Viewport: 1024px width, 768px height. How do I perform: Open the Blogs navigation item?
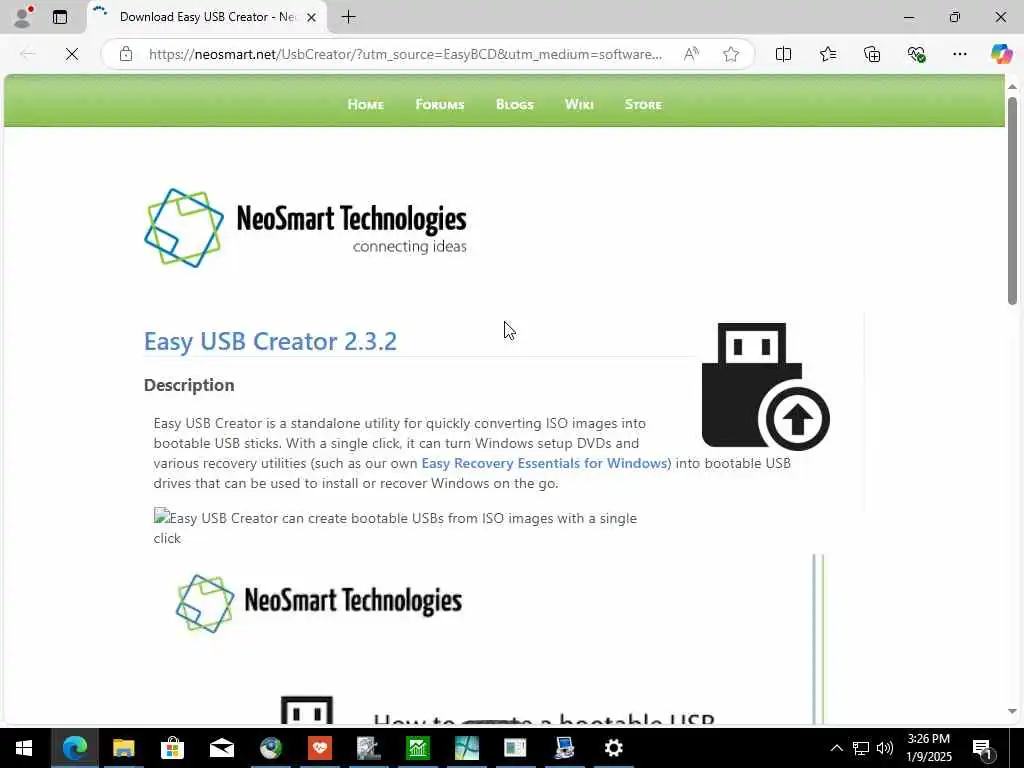point(515,104)
